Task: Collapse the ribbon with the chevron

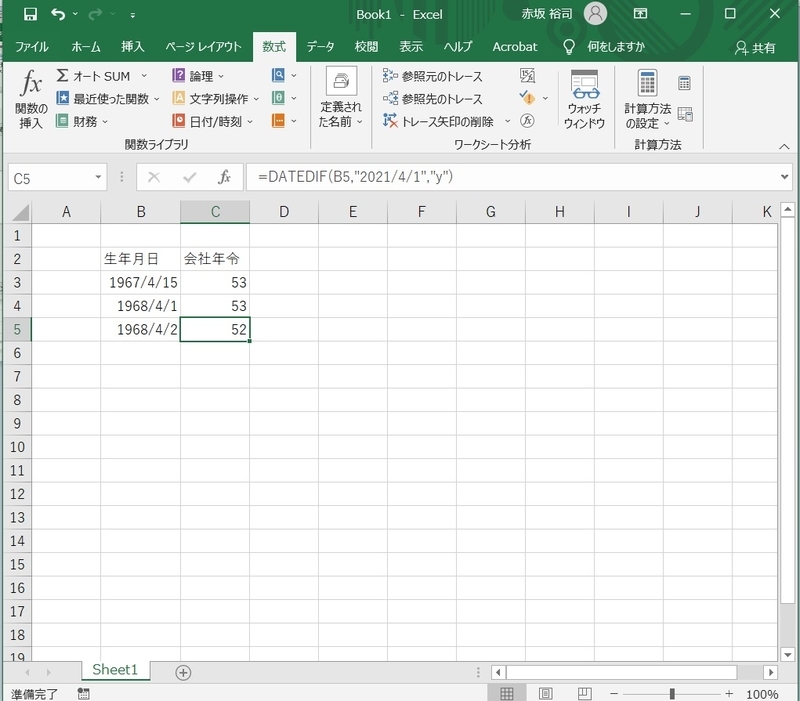Action: tap(784, 146)
